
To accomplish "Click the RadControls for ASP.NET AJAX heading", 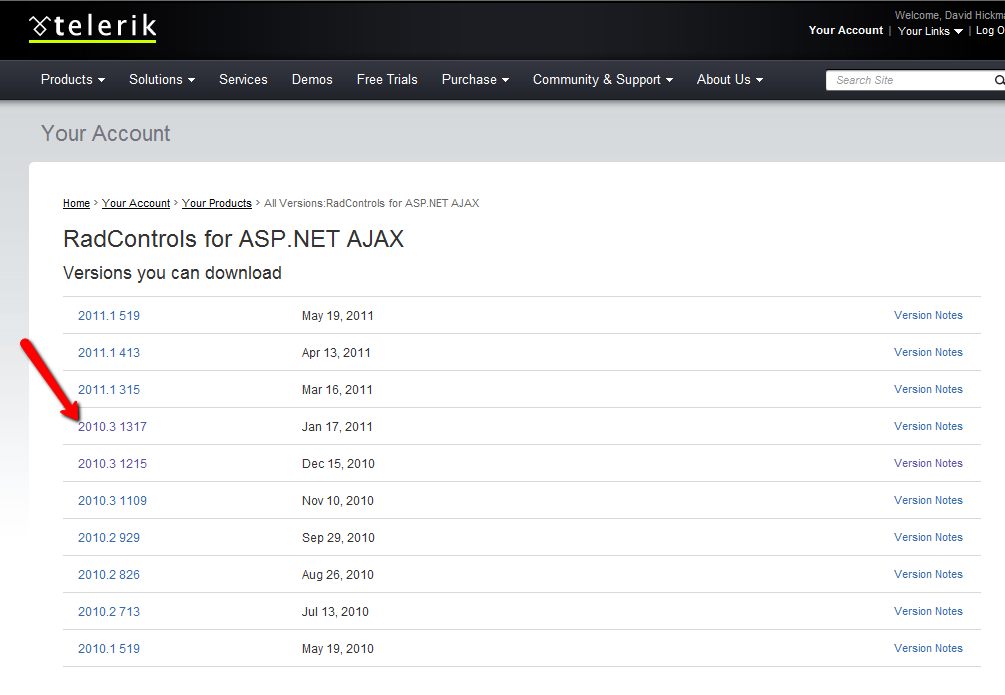I will 233,239.
